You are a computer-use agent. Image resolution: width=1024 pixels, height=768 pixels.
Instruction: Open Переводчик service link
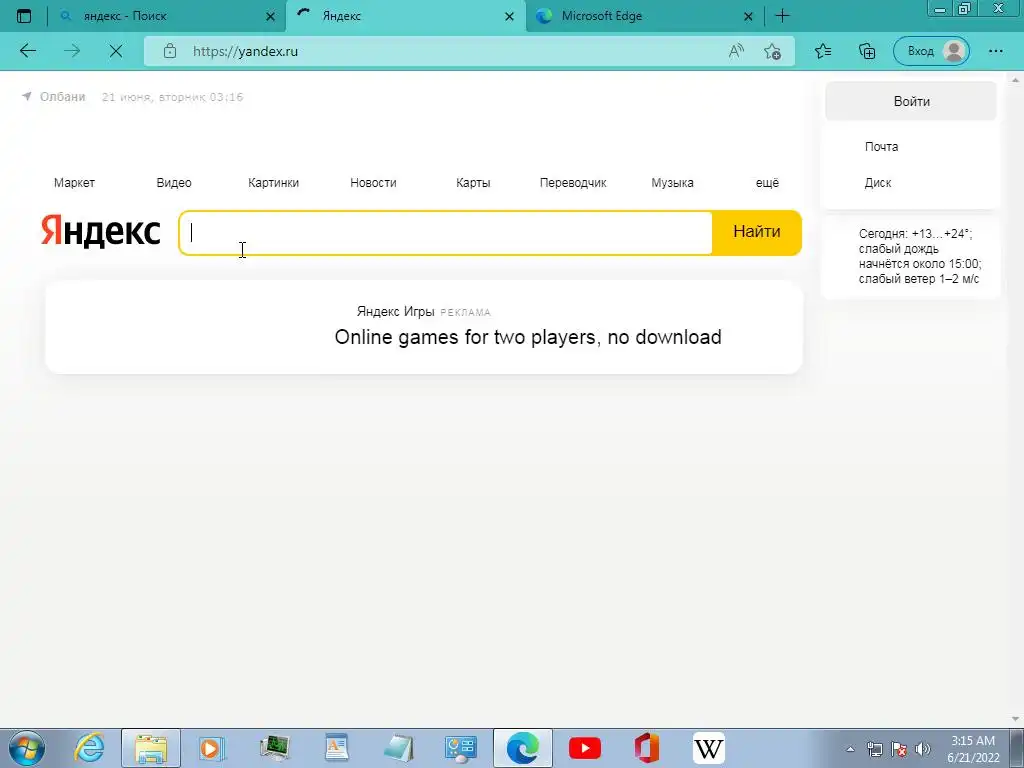573,183
